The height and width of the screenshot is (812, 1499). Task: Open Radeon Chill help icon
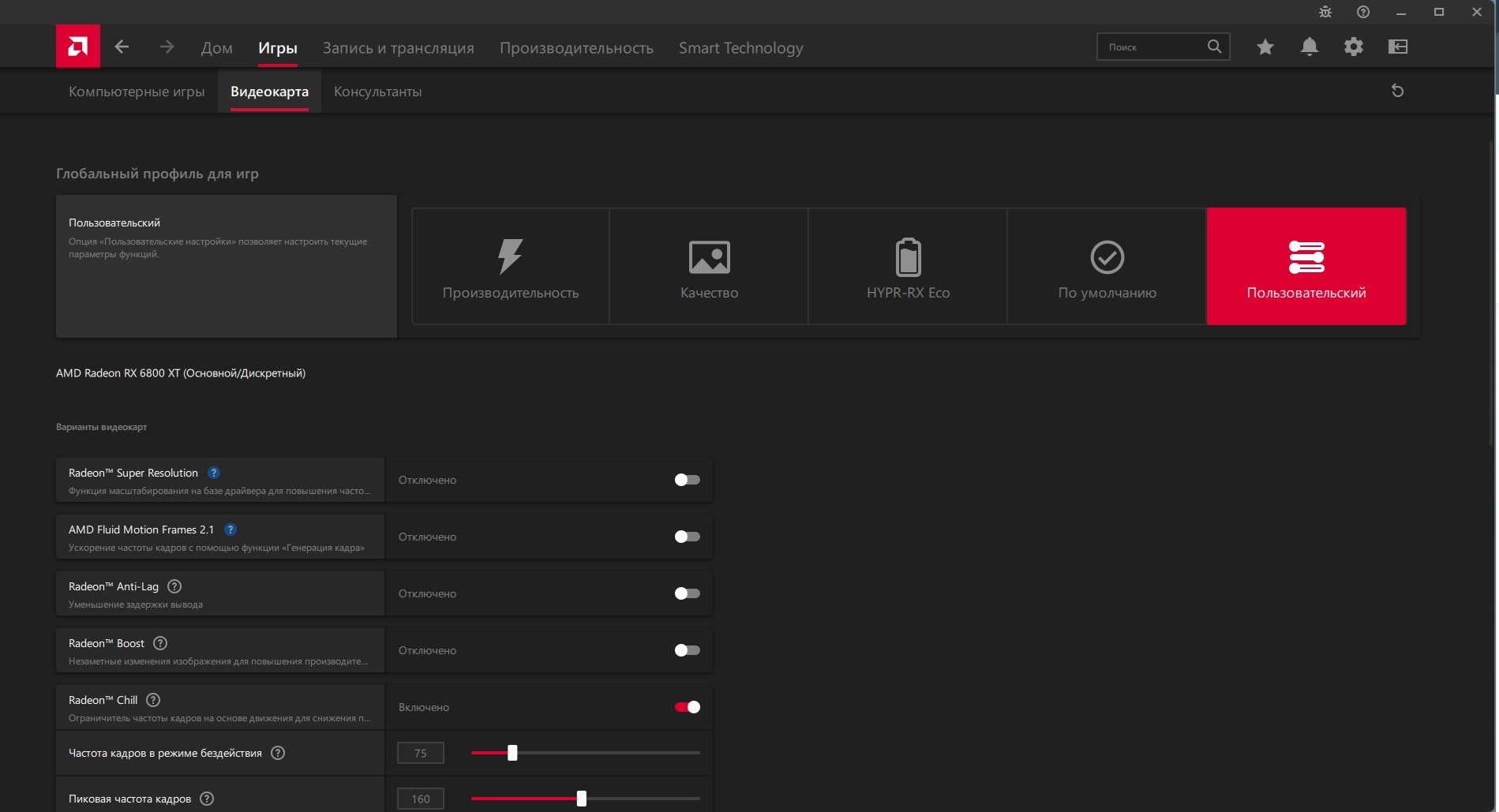tap(154, 700)
